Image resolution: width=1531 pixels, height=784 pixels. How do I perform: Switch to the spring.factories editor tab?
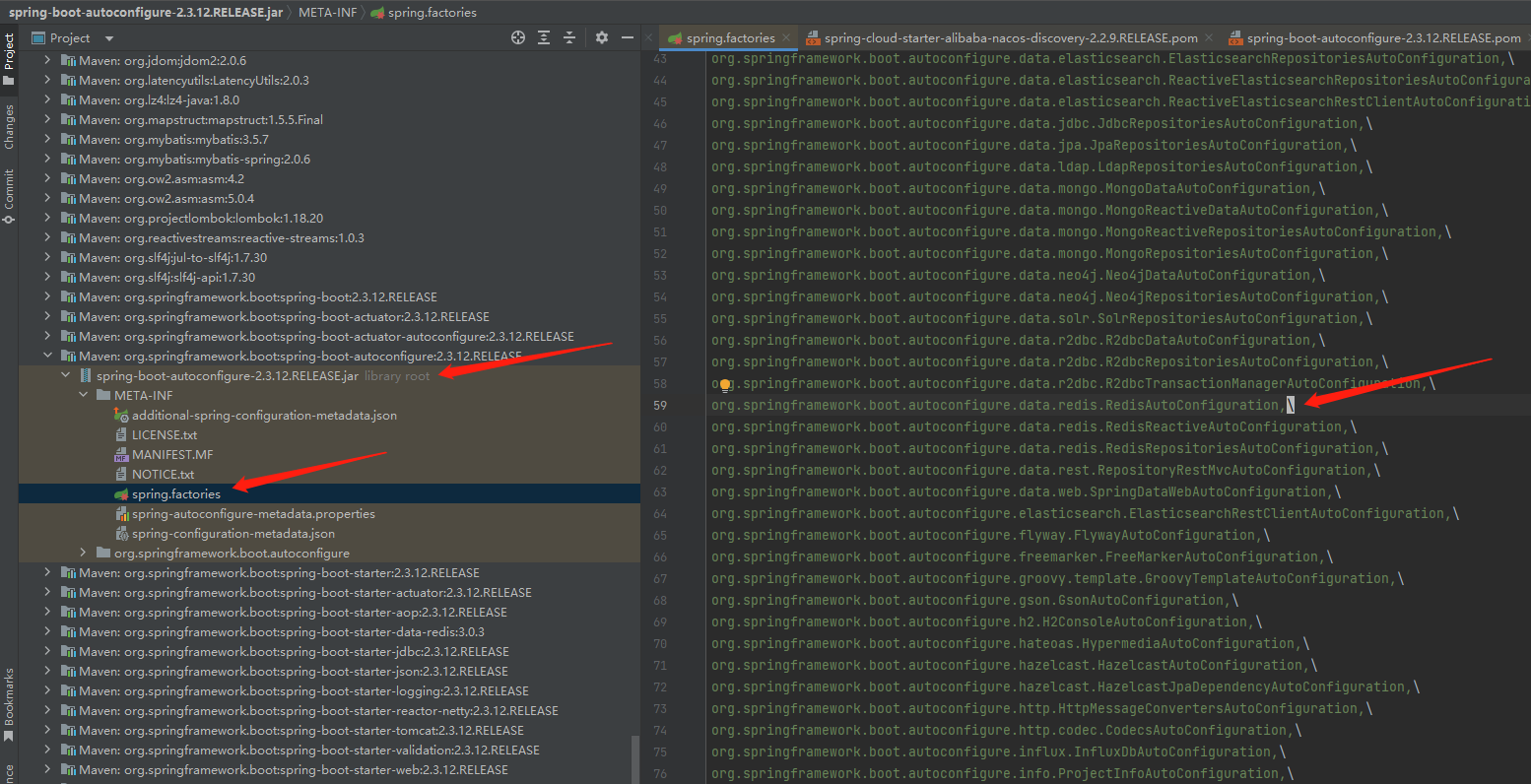(x=730, y=38)
